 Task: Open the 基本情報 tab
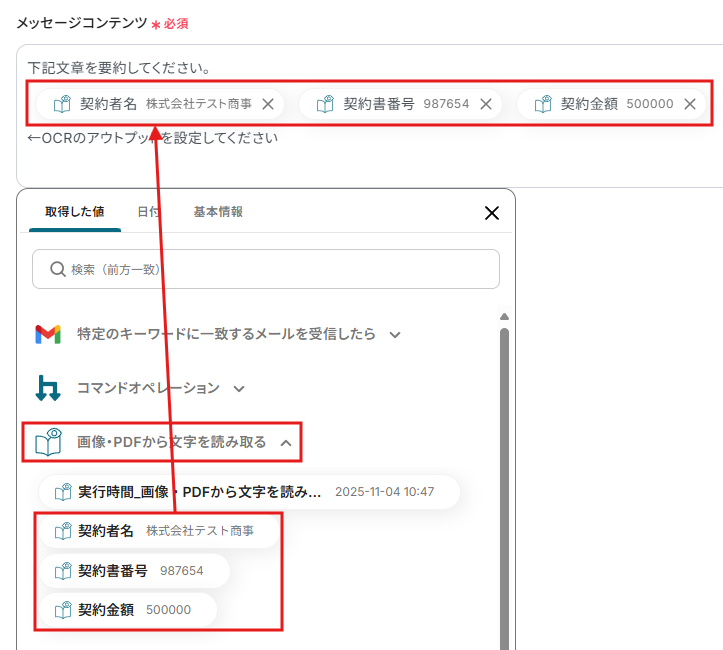tap(218, 212)
